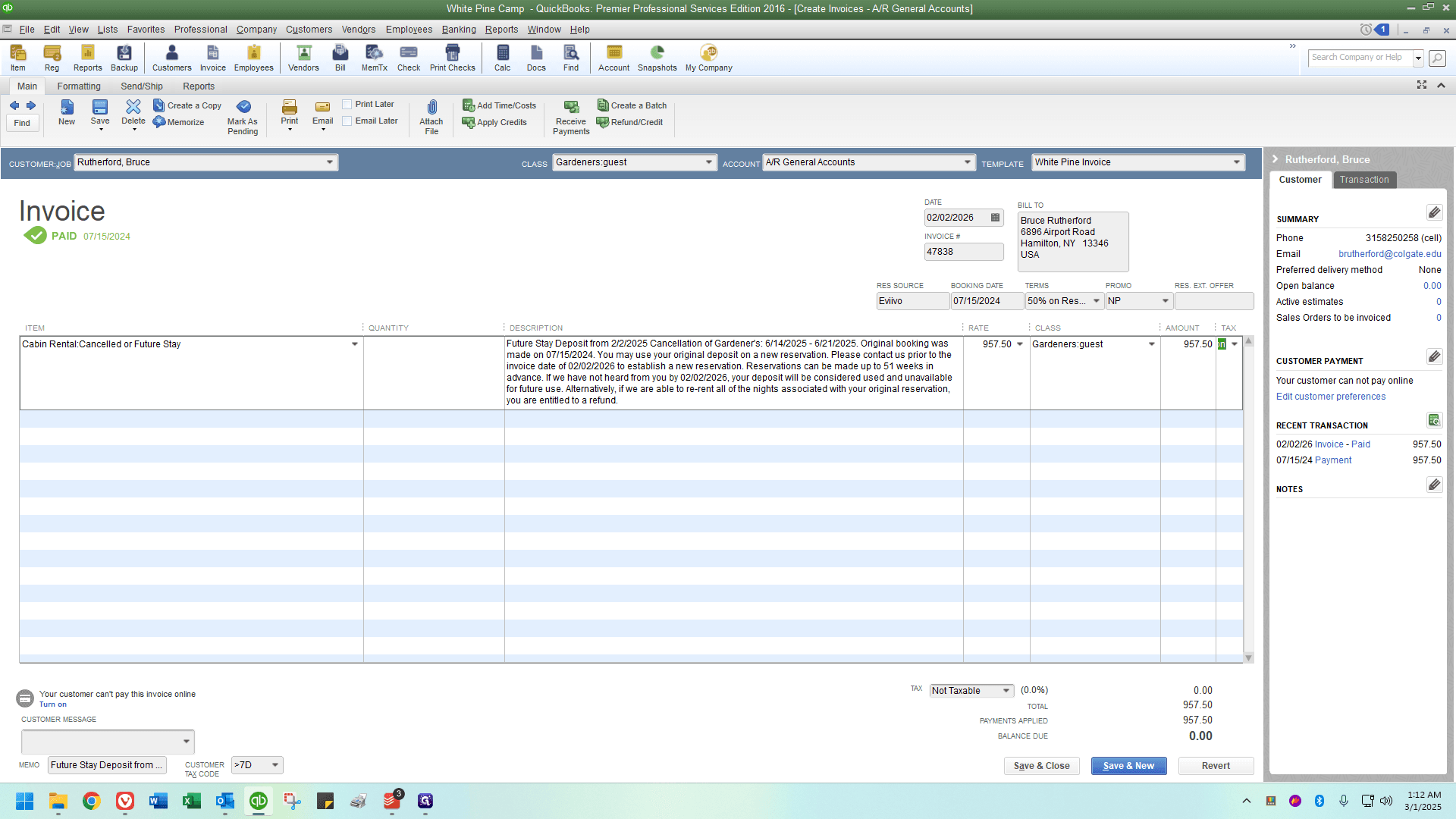This screenshot has height=819, width=1456.
Task: Open the Item list icon
Action: tap(17, 58)
